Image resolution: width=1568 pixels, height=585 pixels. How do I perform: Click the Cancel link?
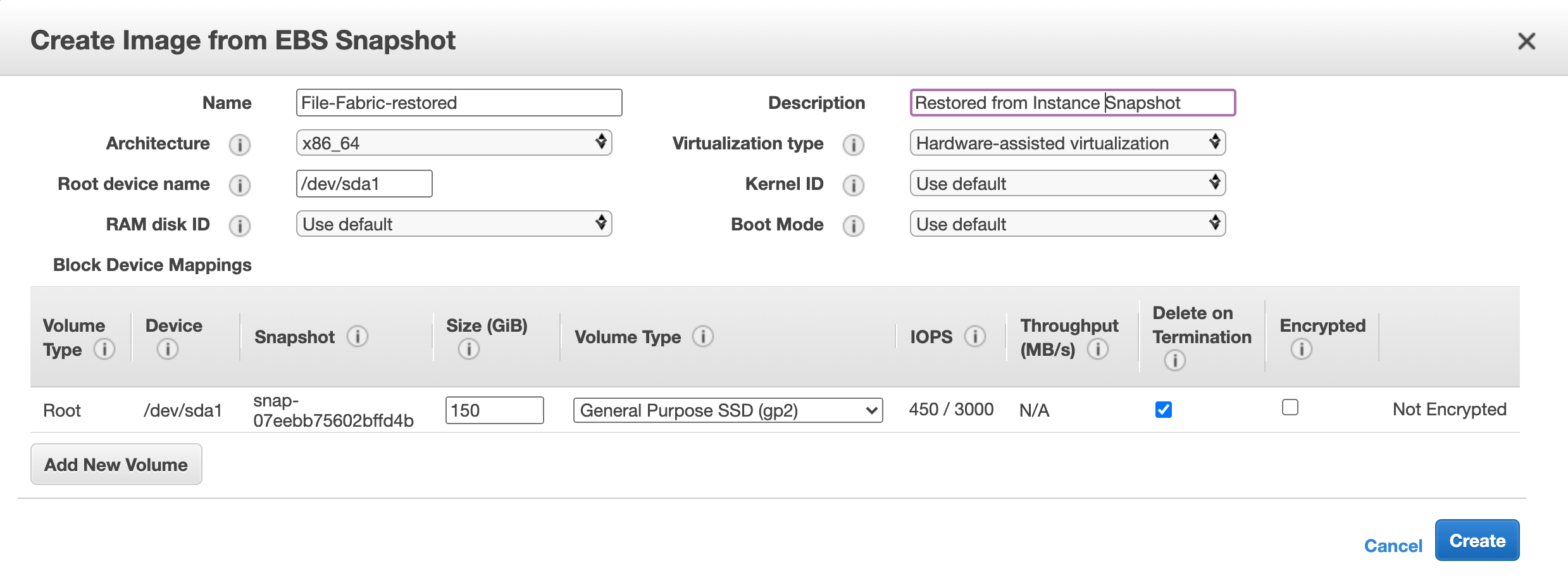point(1393,546)
